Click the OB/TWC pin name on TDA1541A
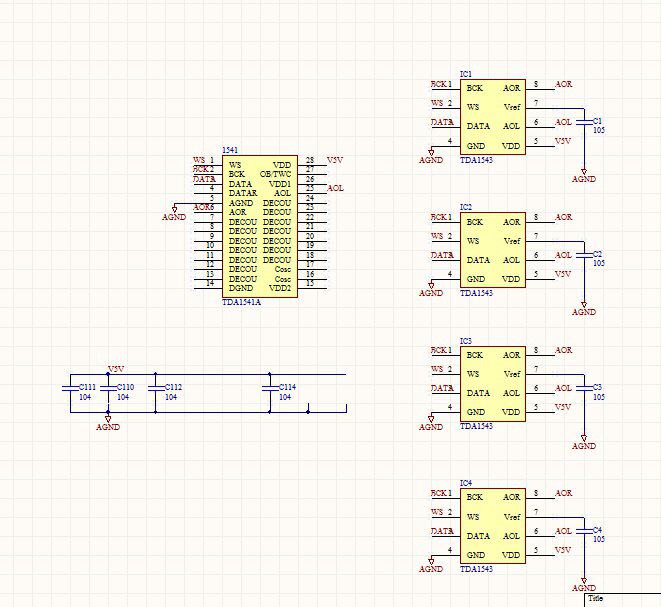Screen dimensions: 661x607 click(275, 174)
